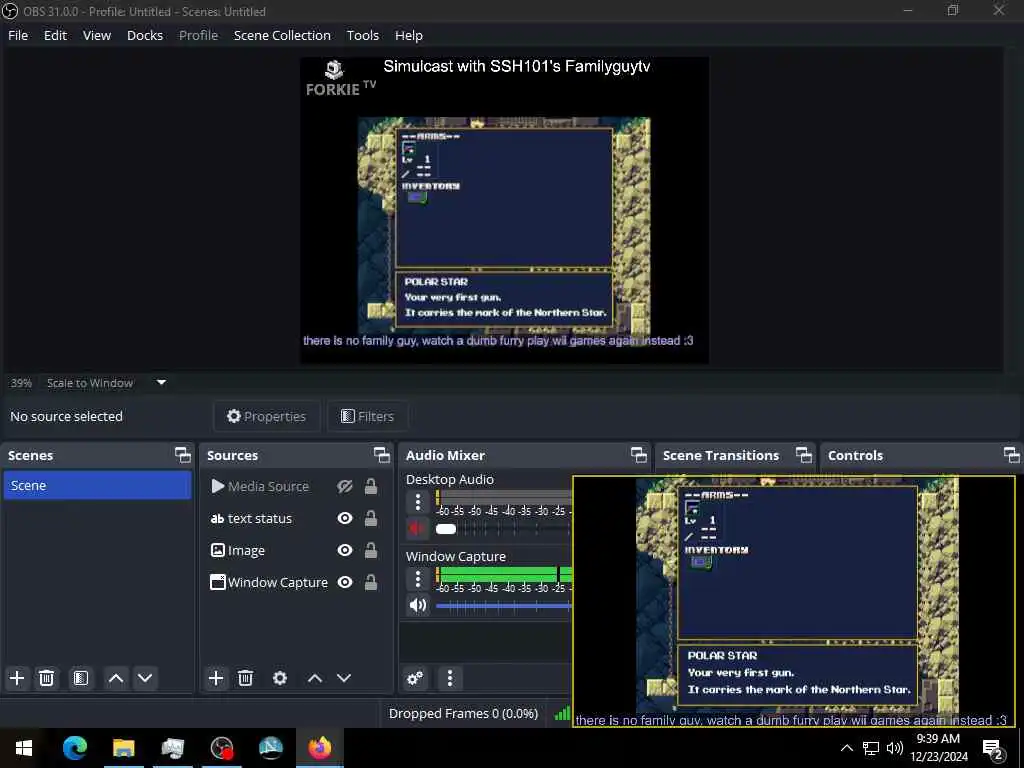The width and height of the screenshot is (1024, 768).
Task: Move source up arrow in Sources dock
Action: click(x=315, y=679)
